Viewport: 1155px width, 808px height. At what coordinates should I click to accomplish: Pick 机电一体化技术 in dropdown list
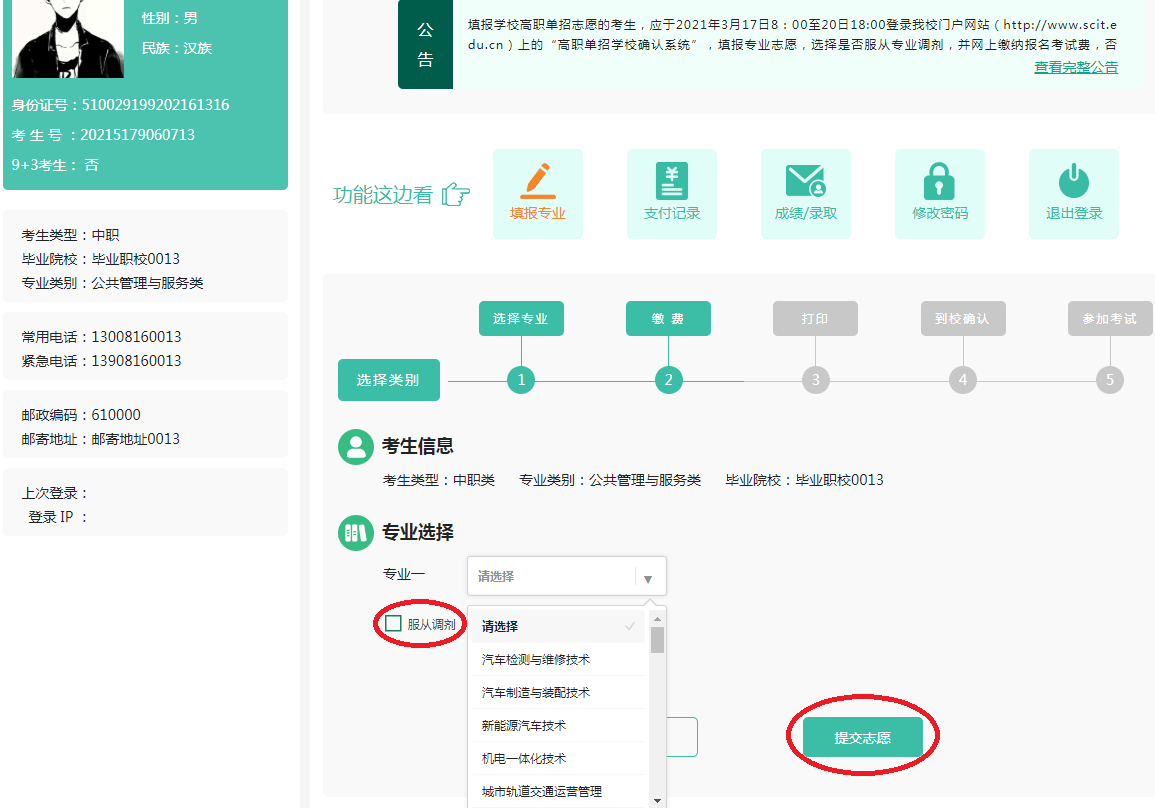click(x=524, y=759)
